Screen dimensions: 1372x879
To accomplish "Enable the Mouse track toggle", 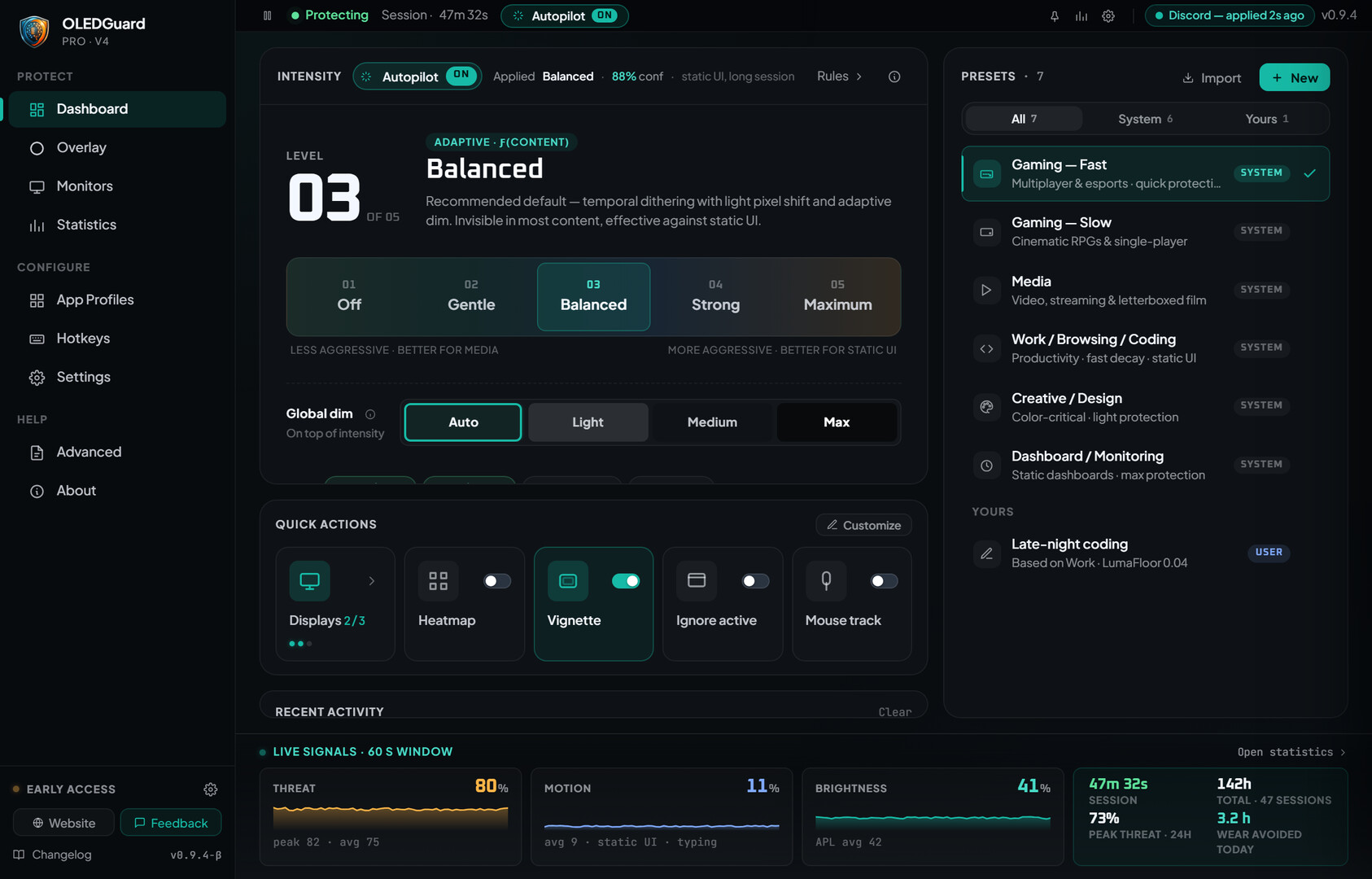I will pyautogui.click(x=884, y=581).
